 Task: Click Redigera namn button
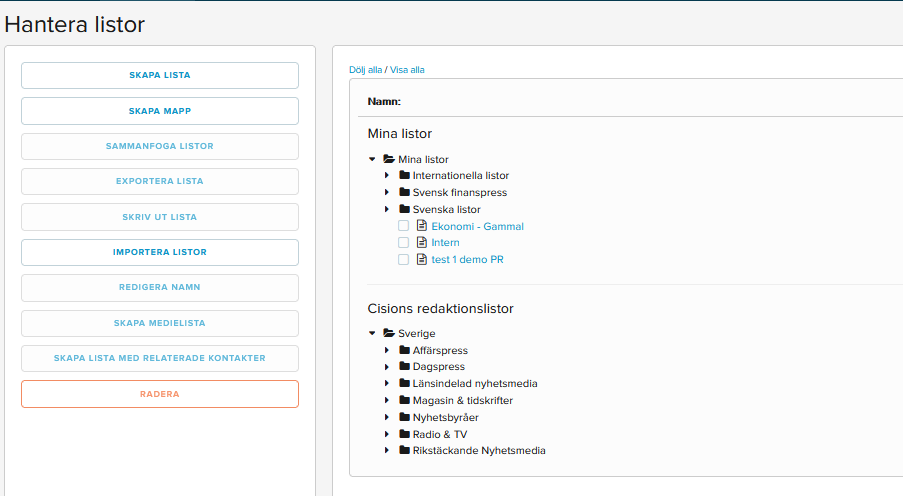tap(160, 287)
